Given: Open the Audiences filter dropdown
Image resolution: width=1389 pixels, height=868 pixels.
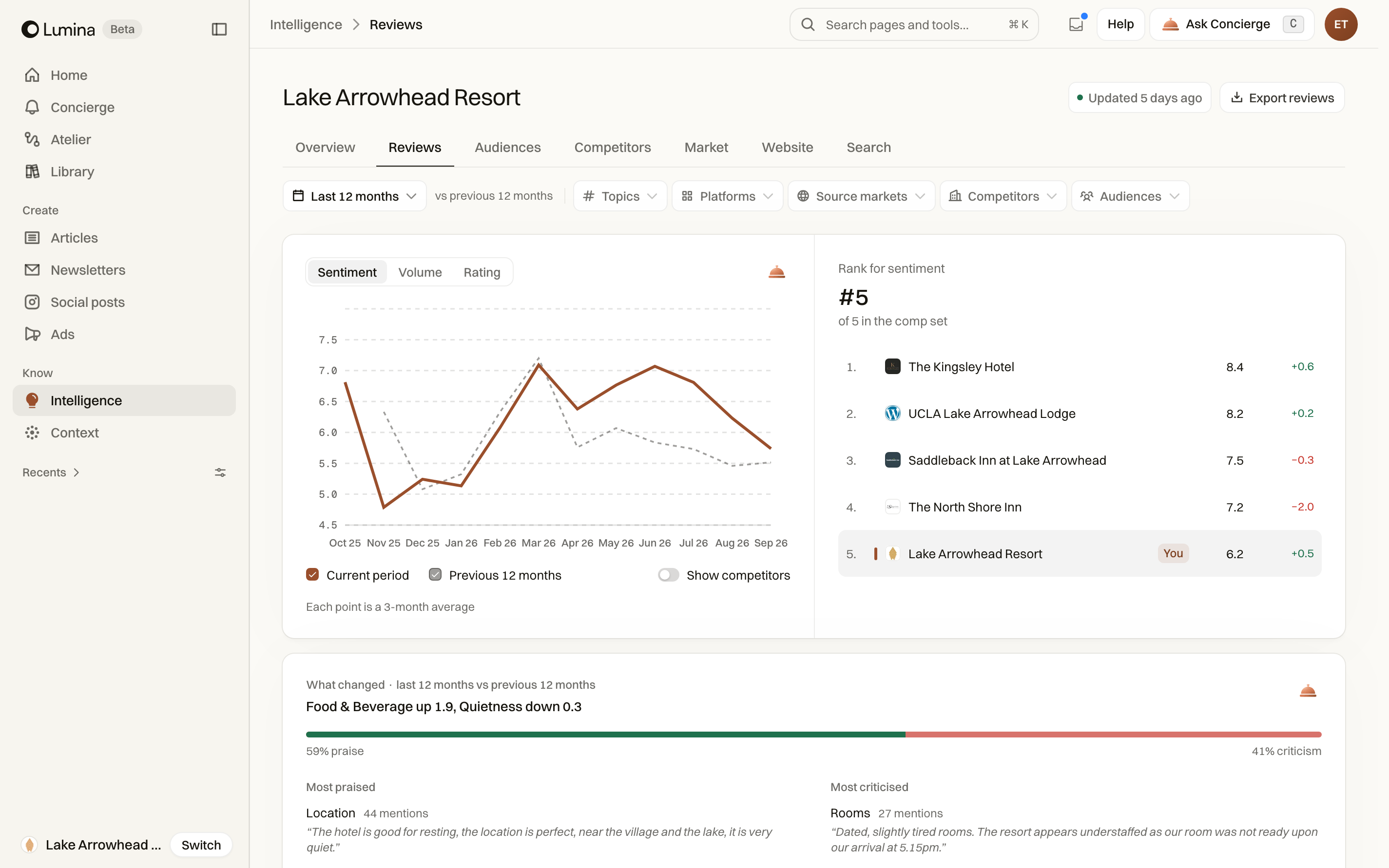Looking at the screenshot, I should [x=1130, y=196].
